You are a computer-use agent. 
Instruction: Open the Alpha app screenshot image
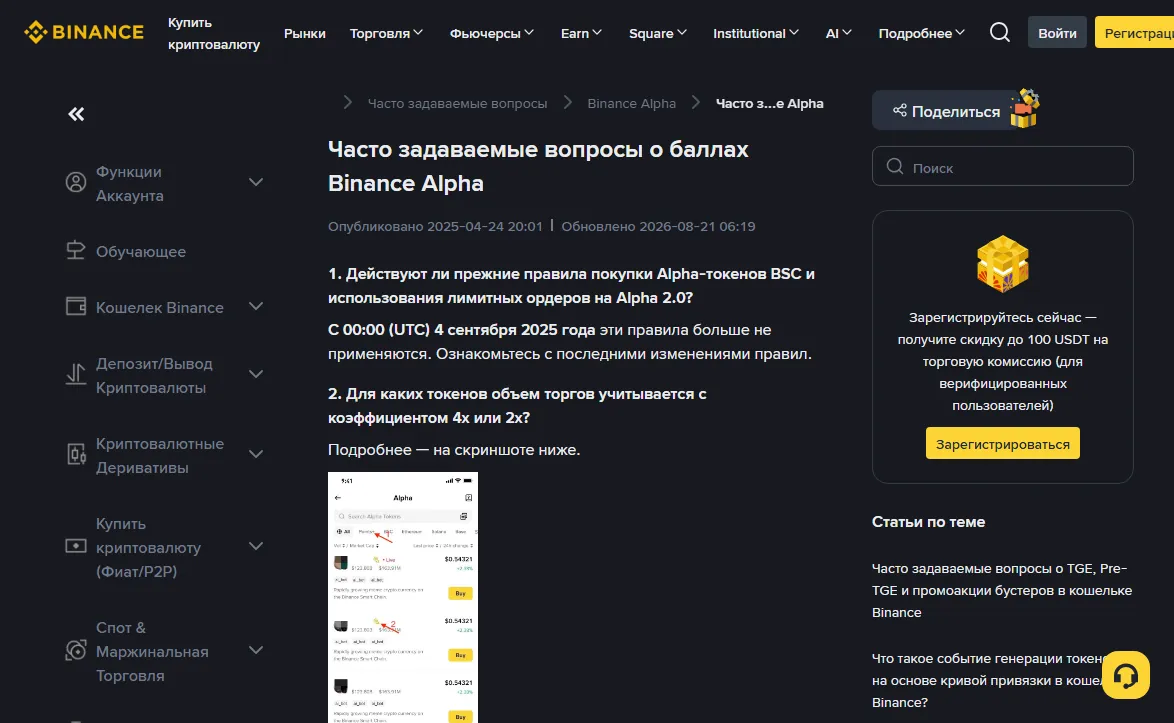403,597
